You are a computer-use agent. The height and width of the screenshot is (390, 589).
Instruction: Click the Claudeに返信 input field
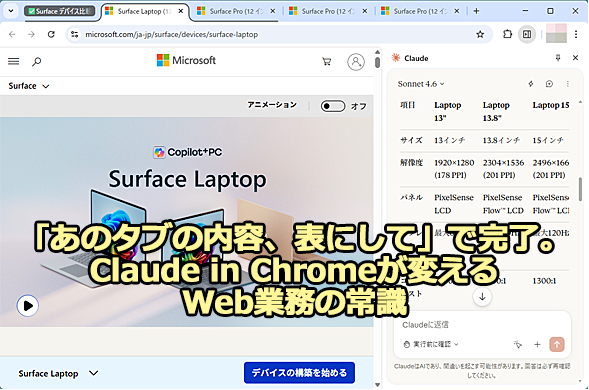(x=482, y=325)
